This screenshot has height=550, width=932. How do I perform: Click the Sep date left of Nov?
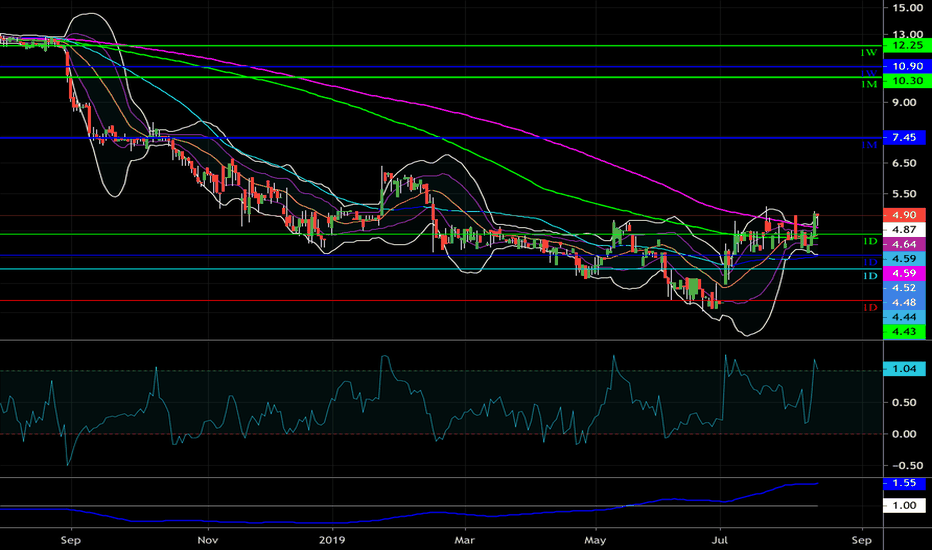pyautogui.click(x=70, y=540)
